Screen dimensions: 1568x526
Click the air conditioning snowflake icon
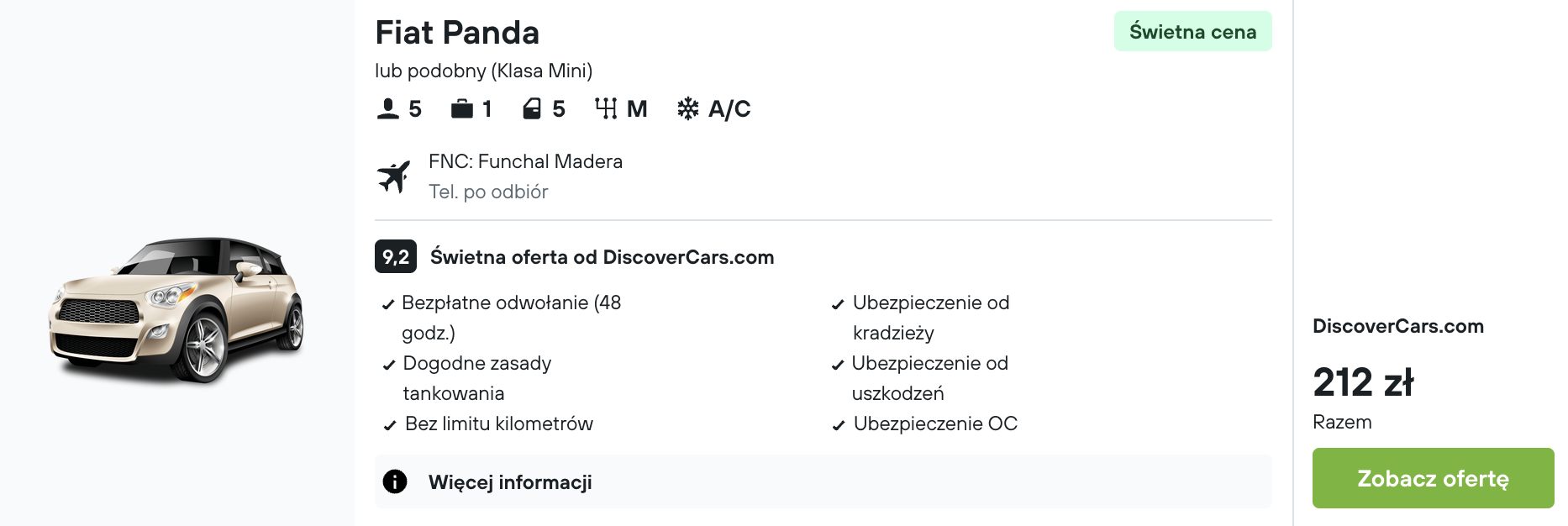pos(688,109)
